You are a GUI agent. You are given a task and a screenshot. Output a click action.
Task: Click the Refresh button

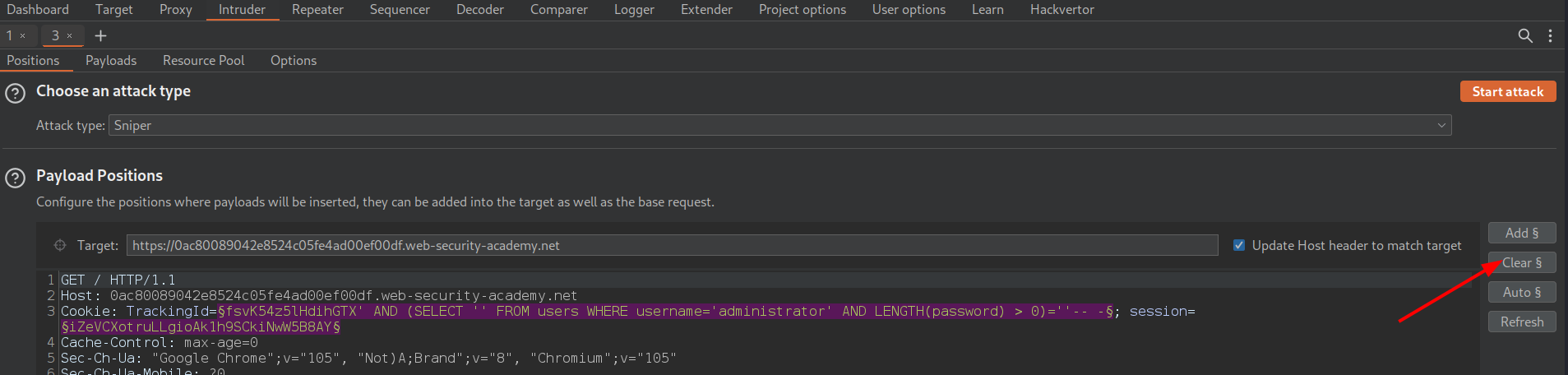[1521, 322]
